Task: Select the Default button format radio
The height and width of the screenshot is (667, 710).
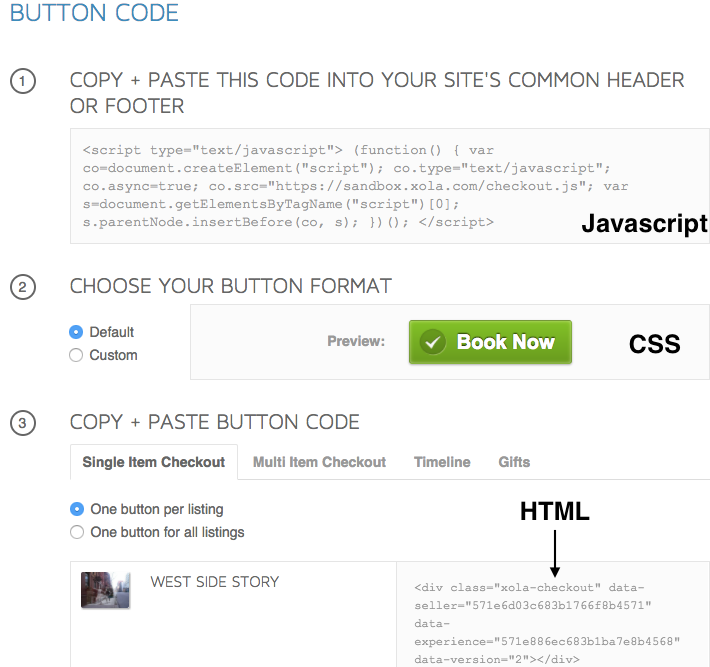Action: tap(76, 332)
